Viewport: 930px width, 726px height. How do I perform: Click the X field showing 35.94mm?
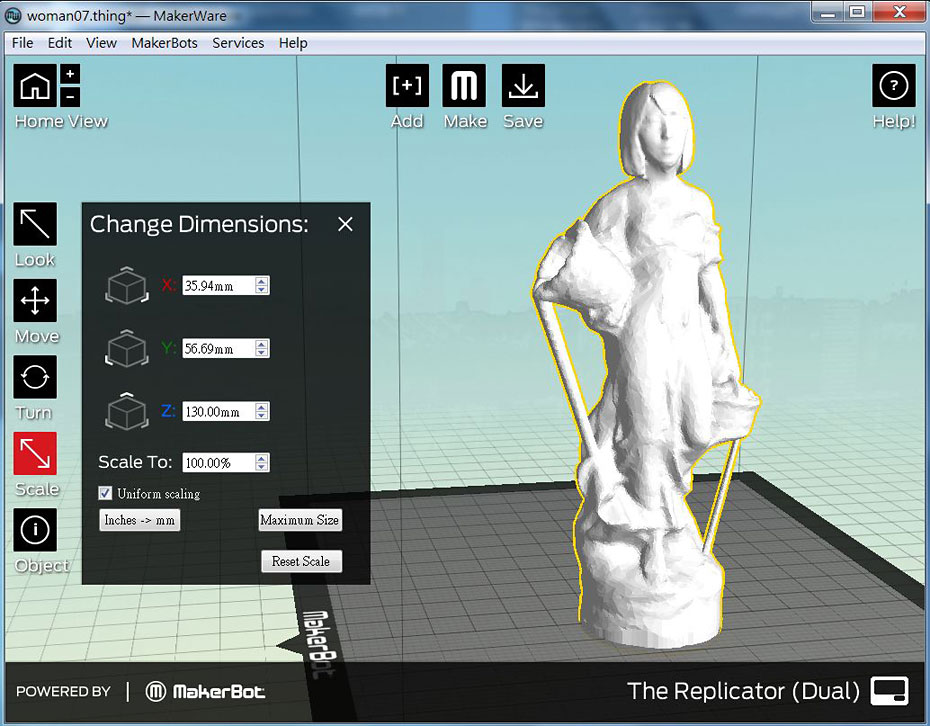[226, 285]
